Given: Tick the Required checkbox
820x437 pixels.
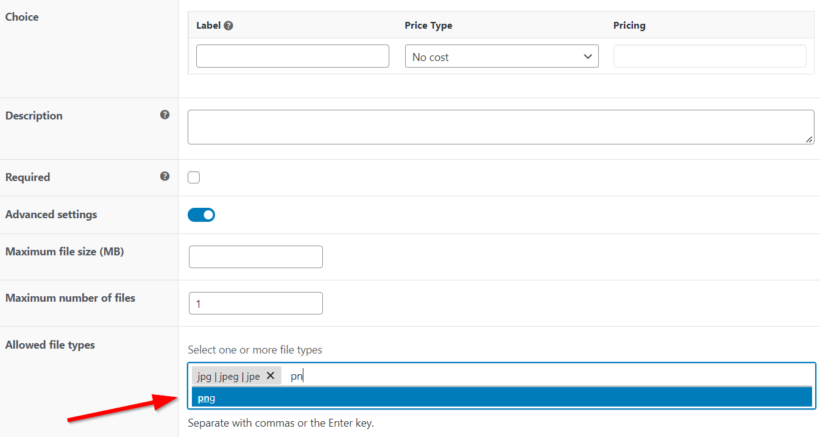Looking at the screenshot, I should [x=194, y=177].
